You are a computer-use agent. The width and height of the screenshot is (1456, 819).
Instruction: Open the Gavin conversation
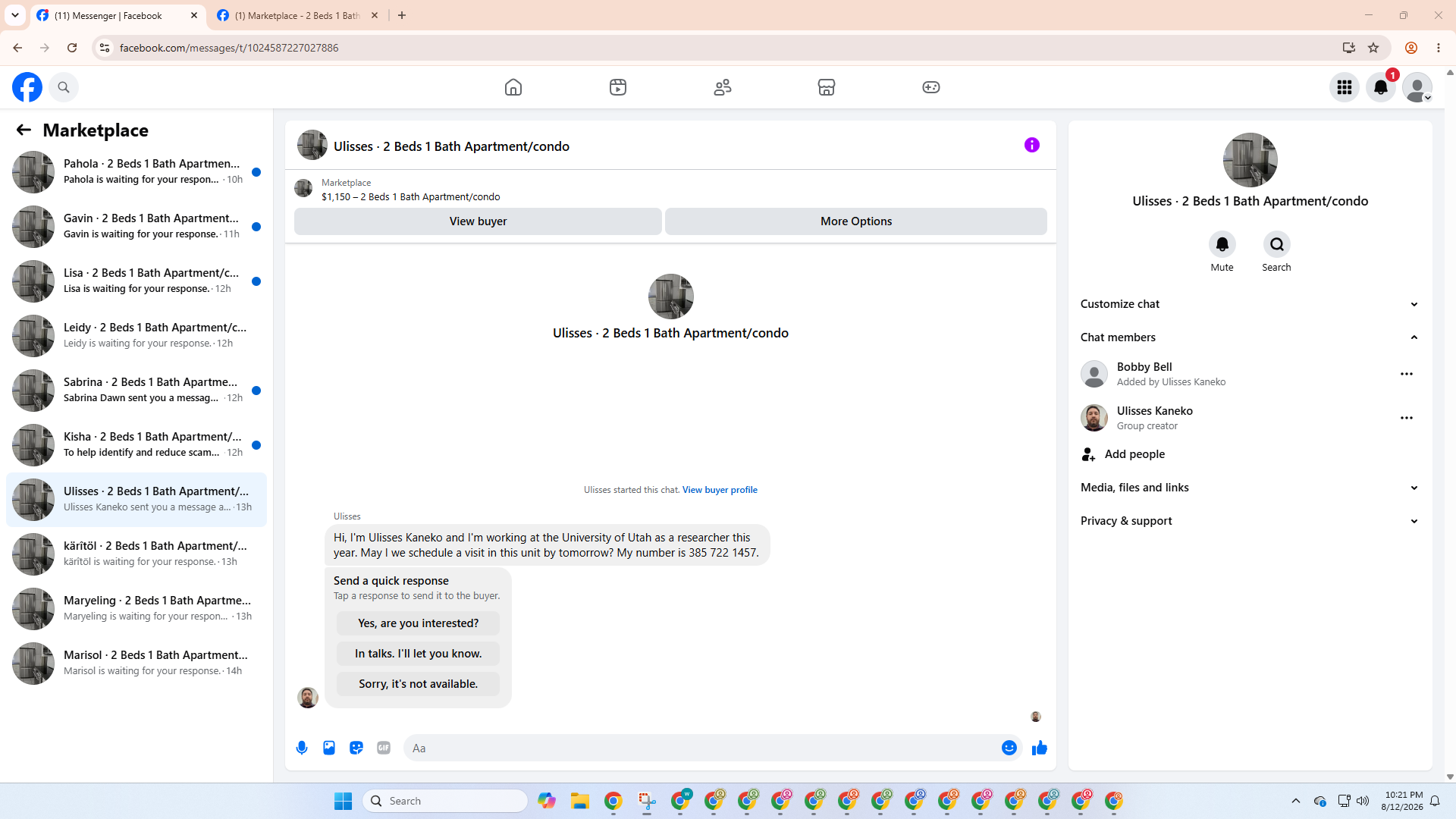[136, 227]
